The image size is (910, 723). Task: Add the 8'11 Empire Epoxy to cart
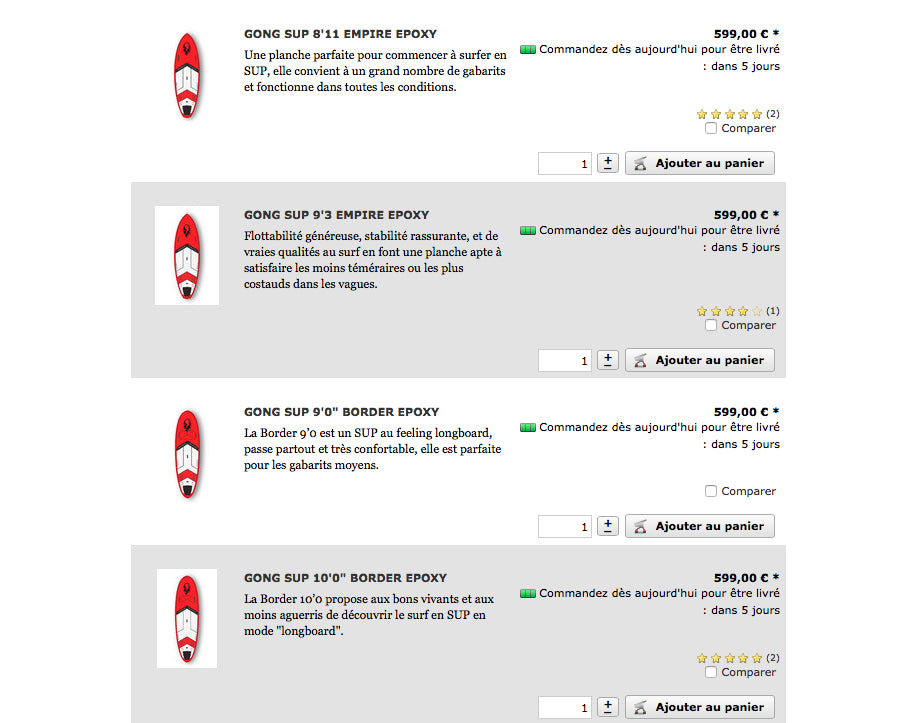coord(700,163)
